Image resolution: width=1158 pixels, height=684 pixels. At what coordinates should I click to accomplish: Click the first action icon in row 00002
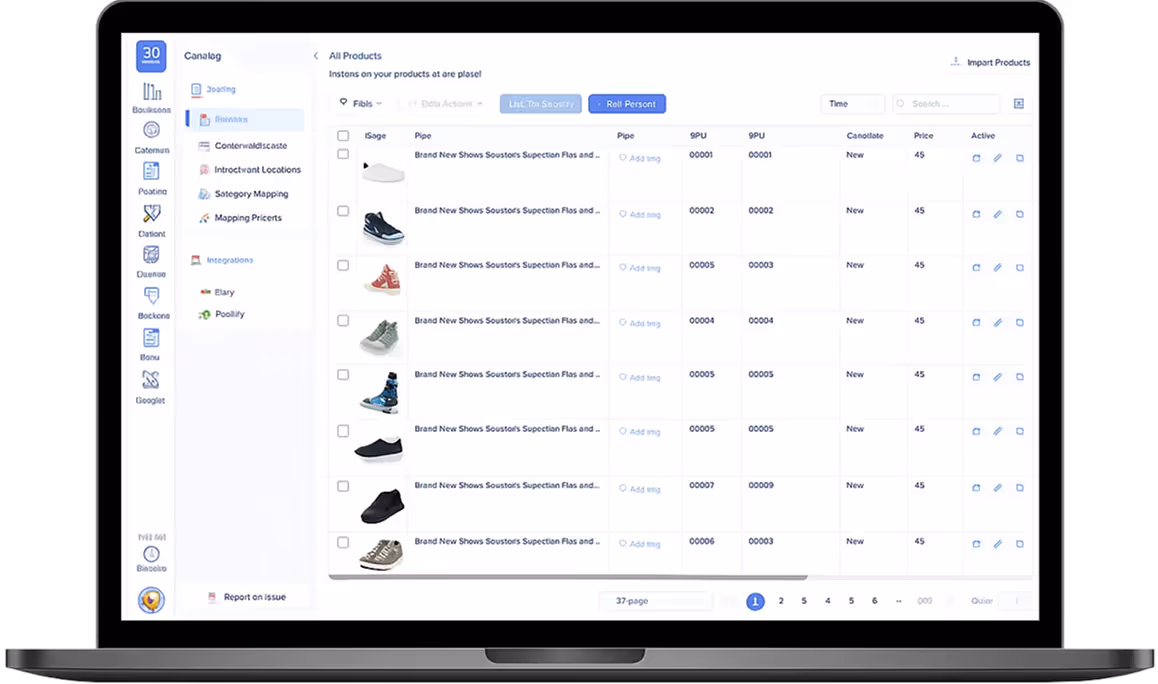pos(976,214)
